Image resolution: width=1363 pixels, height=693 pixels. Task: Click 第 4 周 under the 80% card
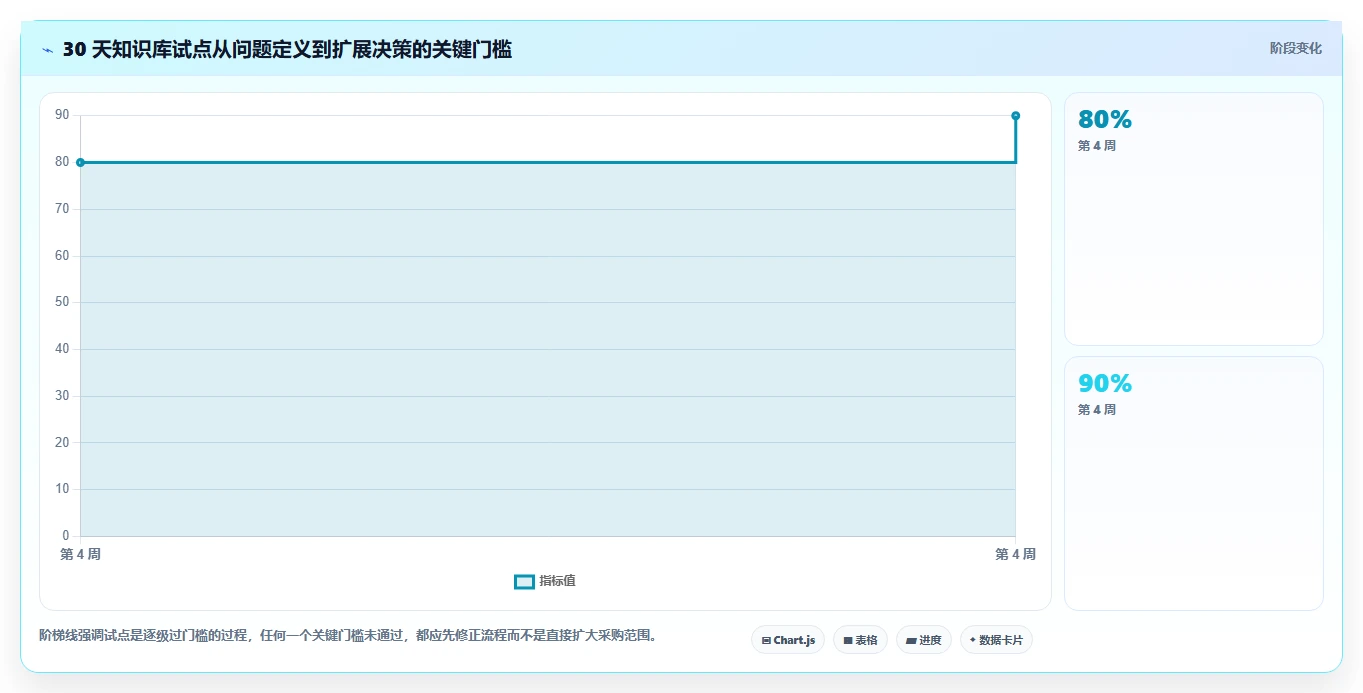click(1097, 146)
